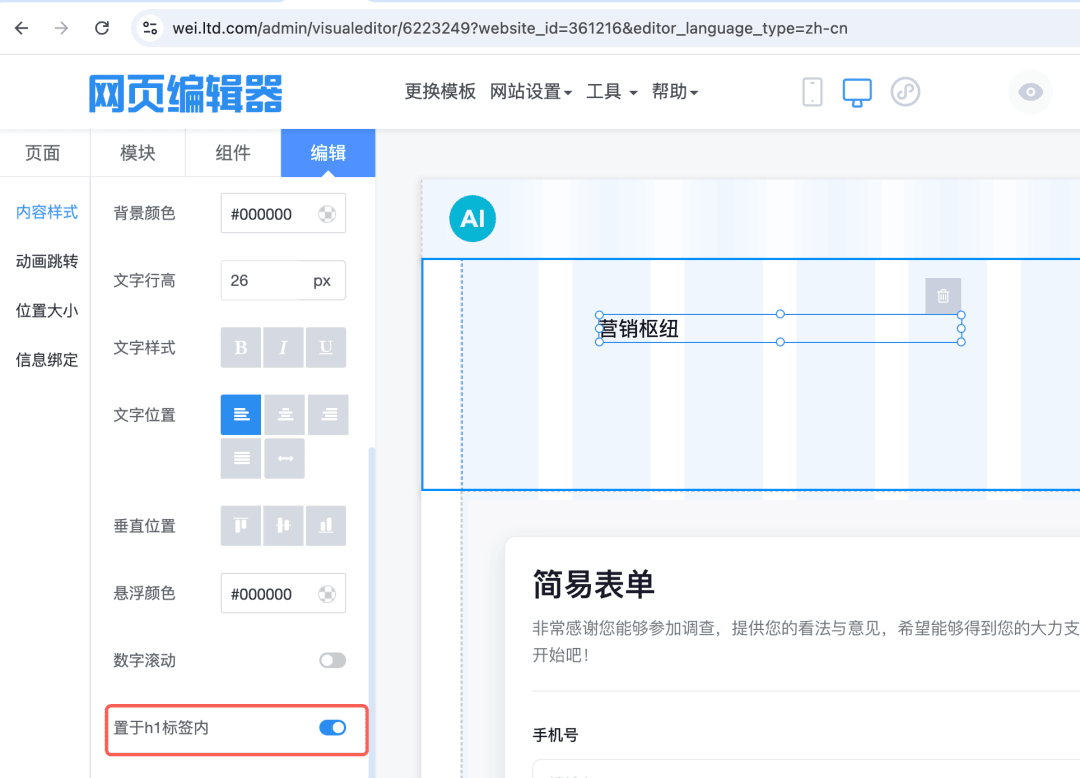1080x778 pixels.
Task: Reload the page with the refresh icon
Action: [x=102, y=28]
